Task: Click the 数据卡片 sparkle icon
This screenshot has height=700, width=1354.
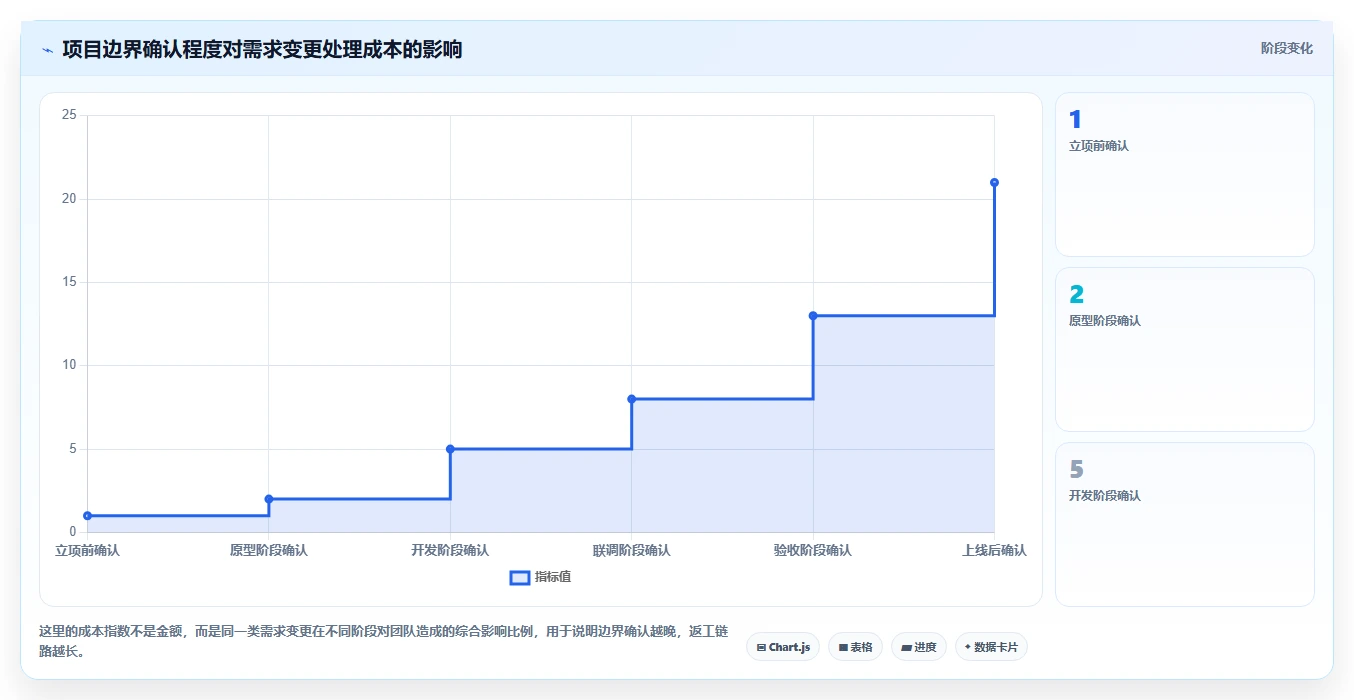Action: tap(967, 647)
